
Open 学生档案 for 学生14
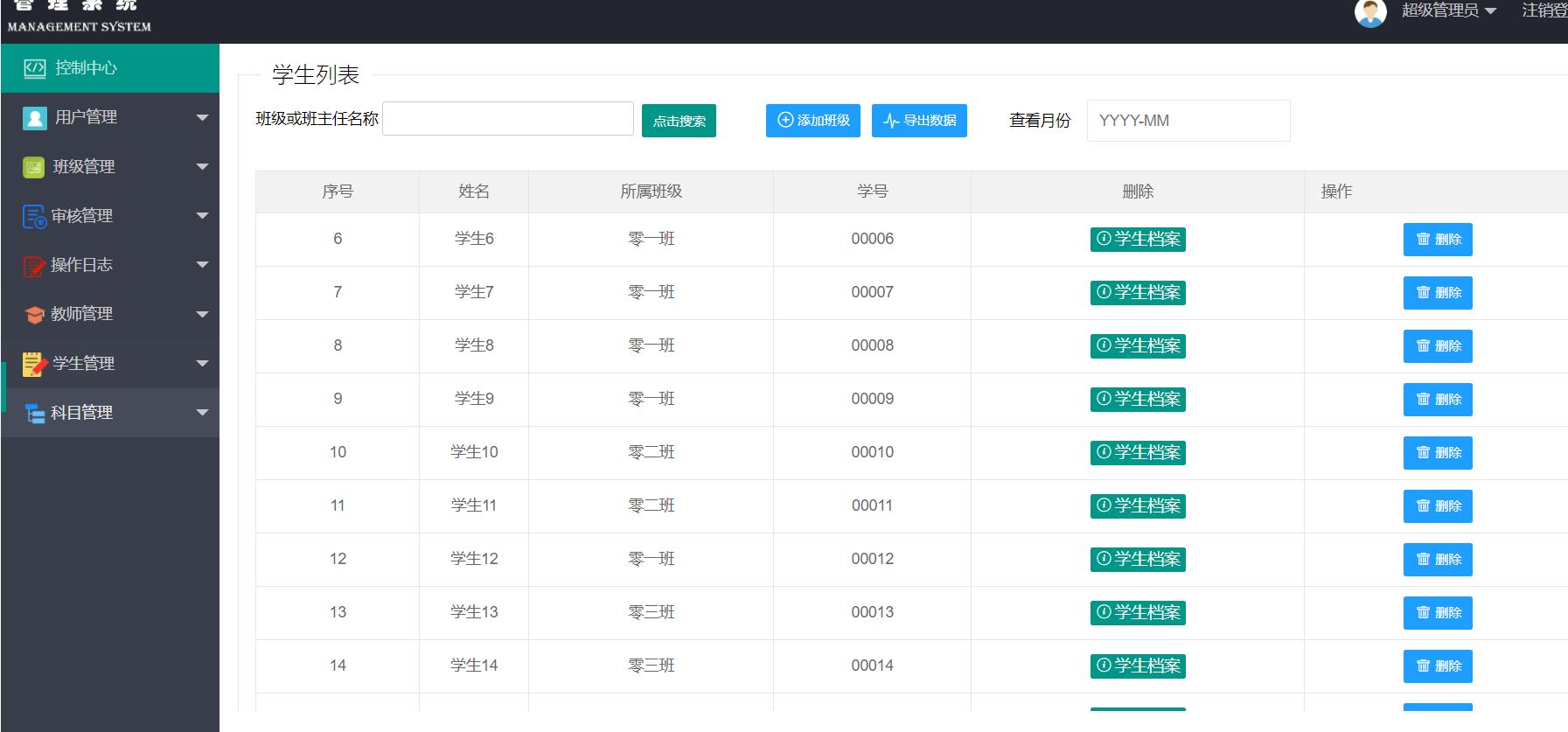click(x=1138, y=666)
